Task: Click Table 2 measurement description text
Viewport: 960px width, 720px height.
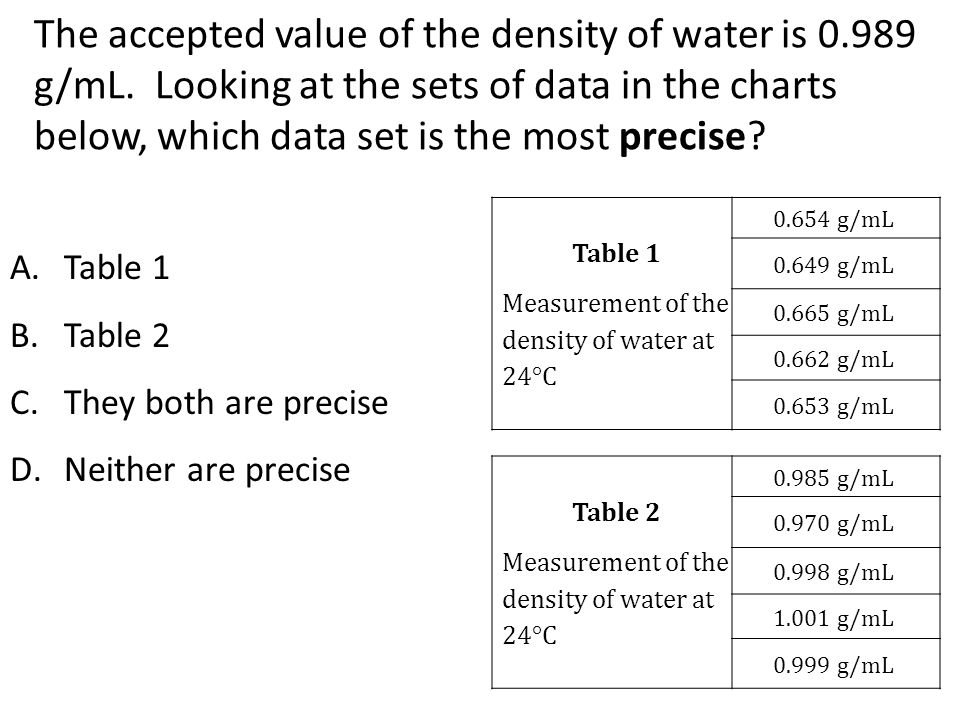Action: [615, 599]
